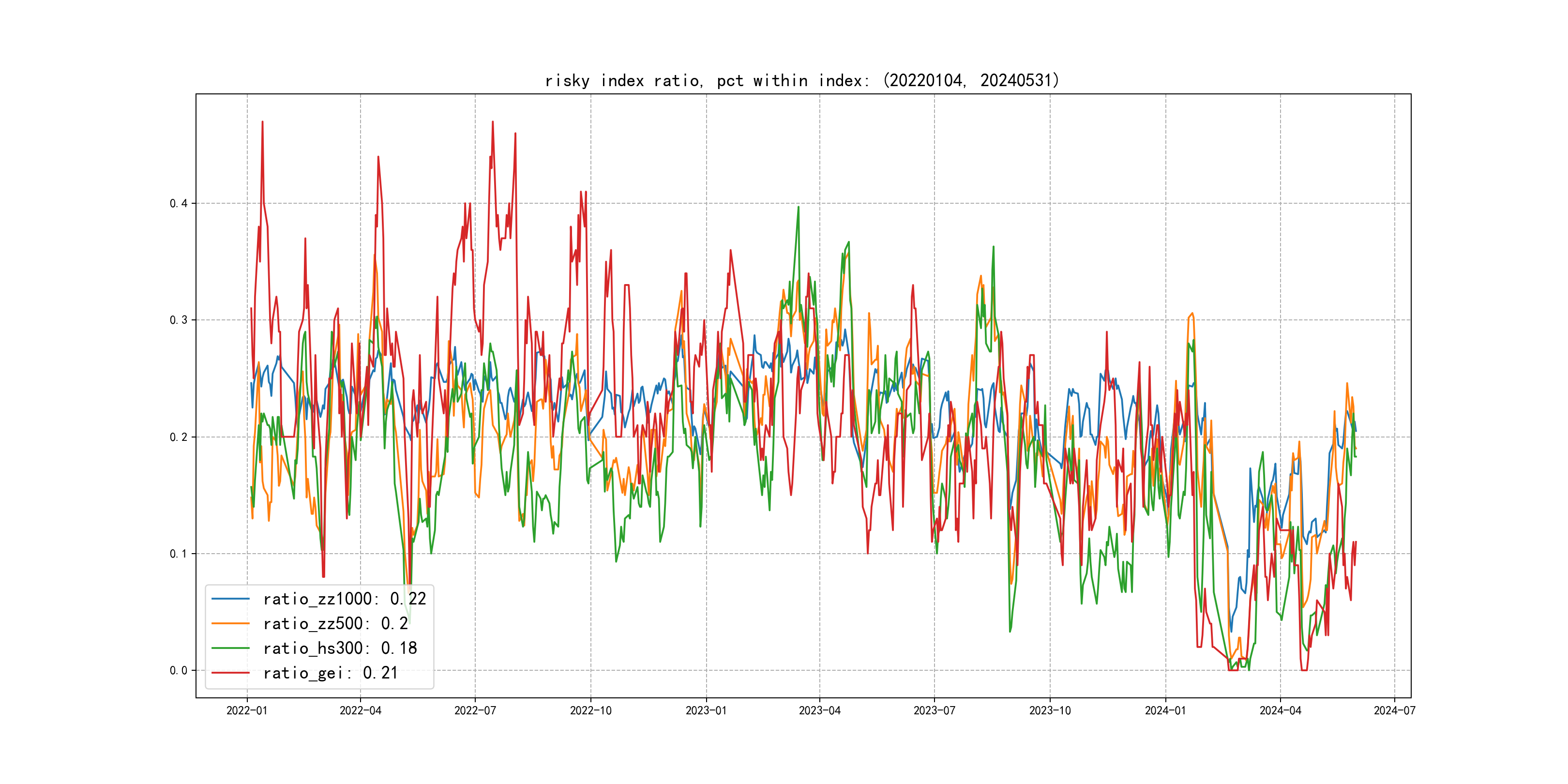Select legend label ratio_hs300: 0.18

[x=340, y=648]
